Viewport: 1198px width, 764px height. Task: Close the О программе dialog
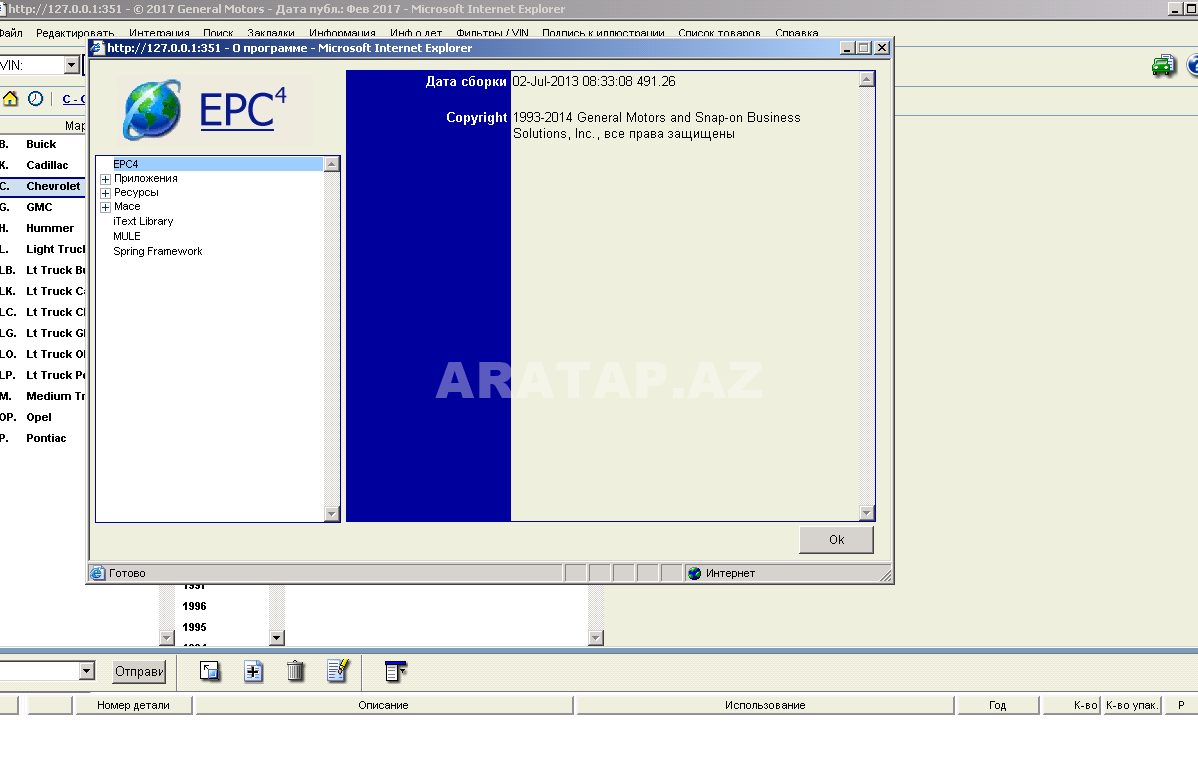(x=882, y=48)
